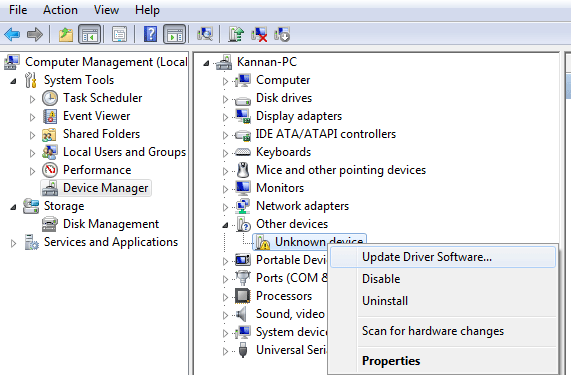Screen dimensions: 571x375
Task: Click the Processors chip icon
Action: pos(243,296)
